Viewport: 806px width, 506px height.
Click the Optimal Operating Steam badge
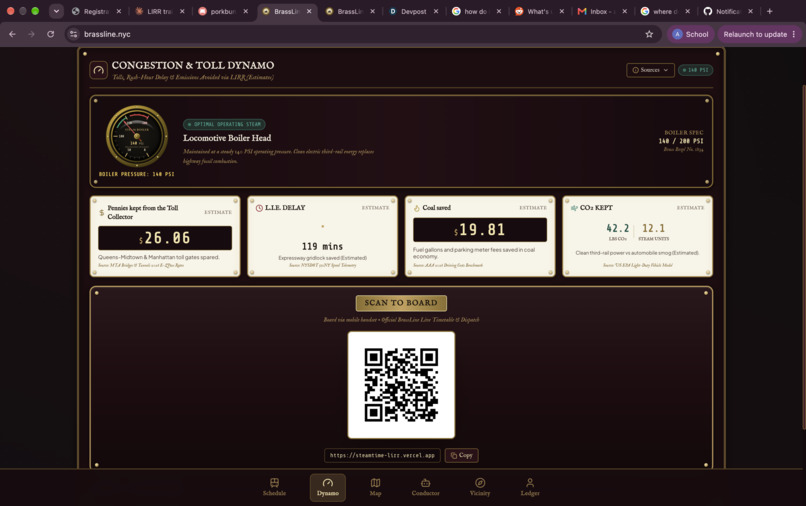tap(224, 124)
